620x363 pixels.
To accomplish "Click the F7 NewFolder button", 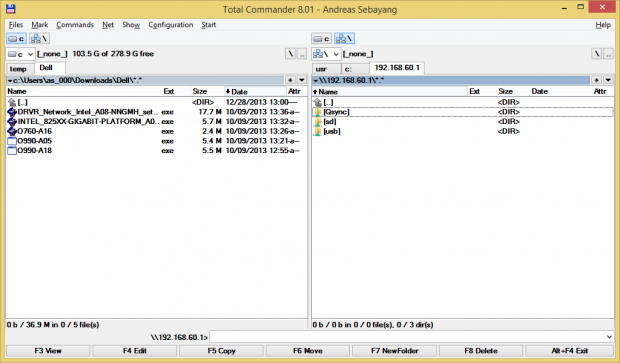I will tap(395, 351).
